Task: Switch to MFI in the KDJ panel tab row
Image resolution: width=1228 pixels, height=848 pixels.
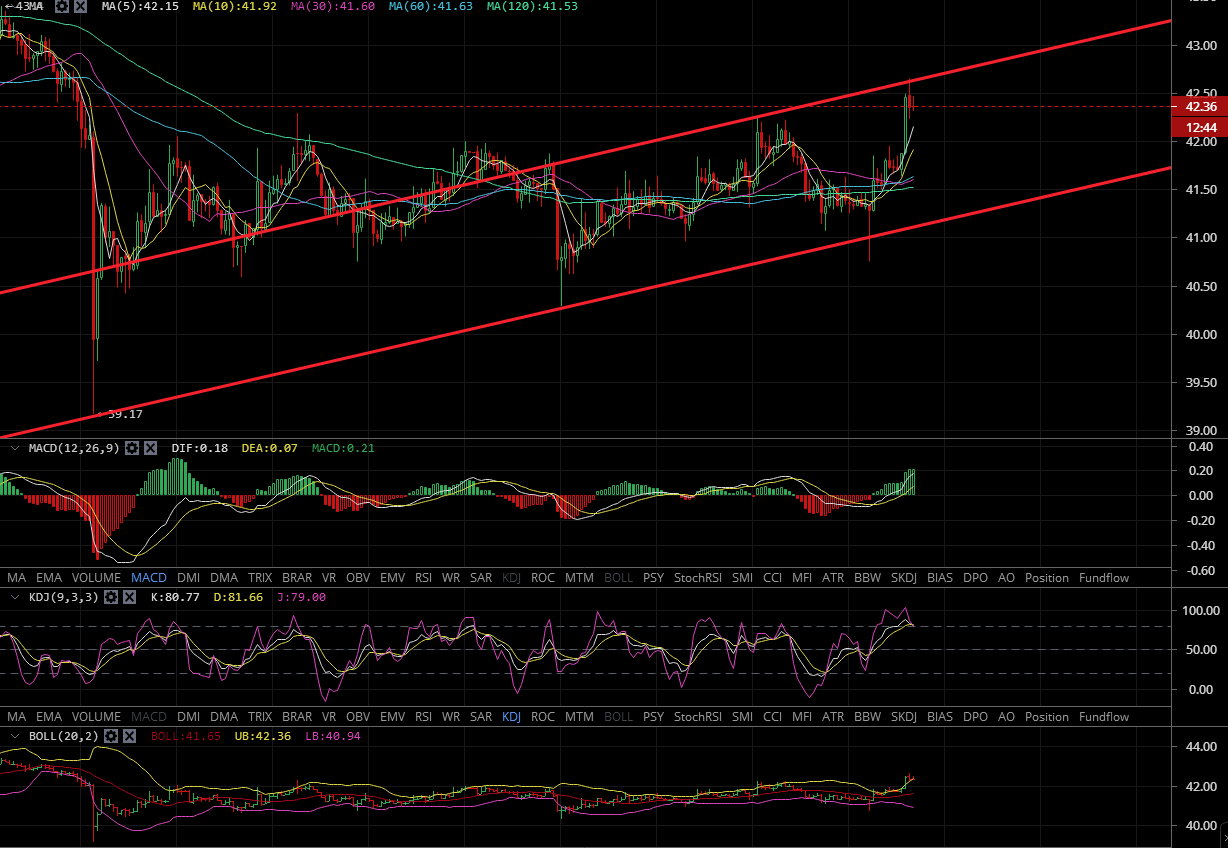Action: point(802,717)
